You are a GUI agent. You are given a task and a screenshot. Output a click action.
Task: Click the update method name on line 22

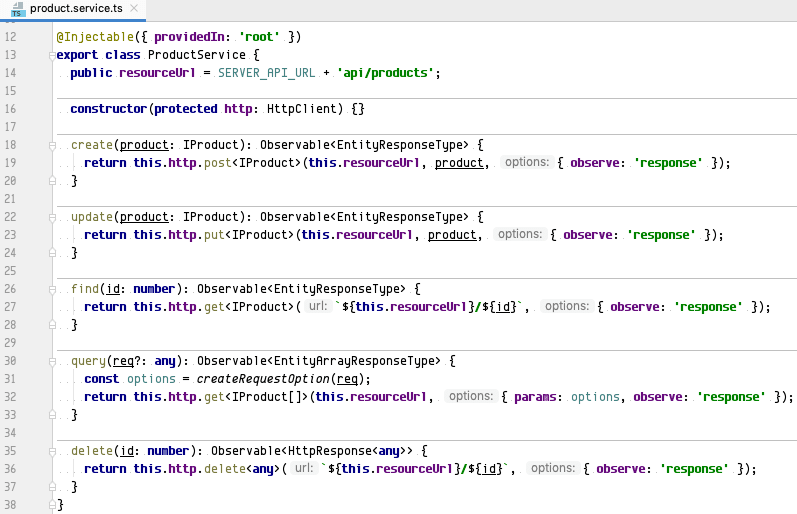[x=91, y=217]
